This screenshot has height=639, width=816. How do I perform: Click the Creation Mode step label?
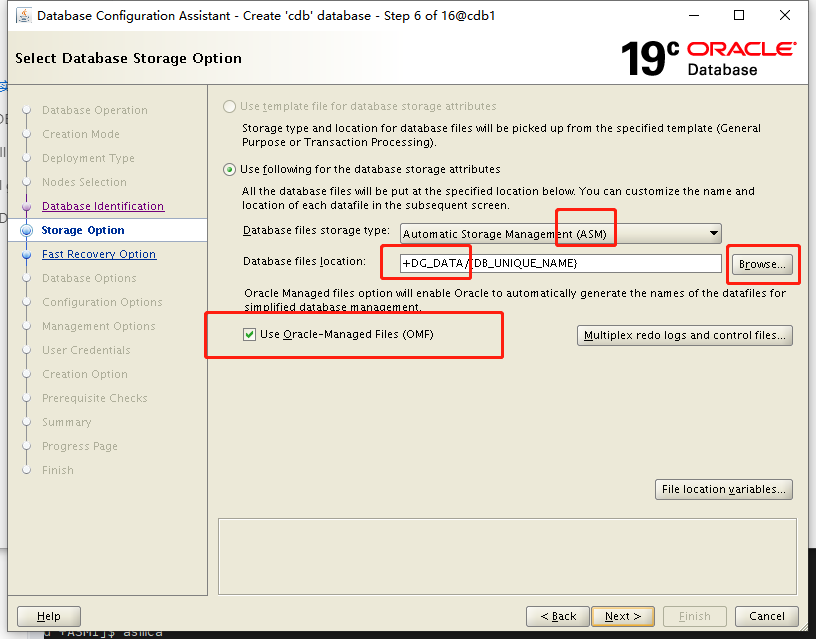click(81, 134)
